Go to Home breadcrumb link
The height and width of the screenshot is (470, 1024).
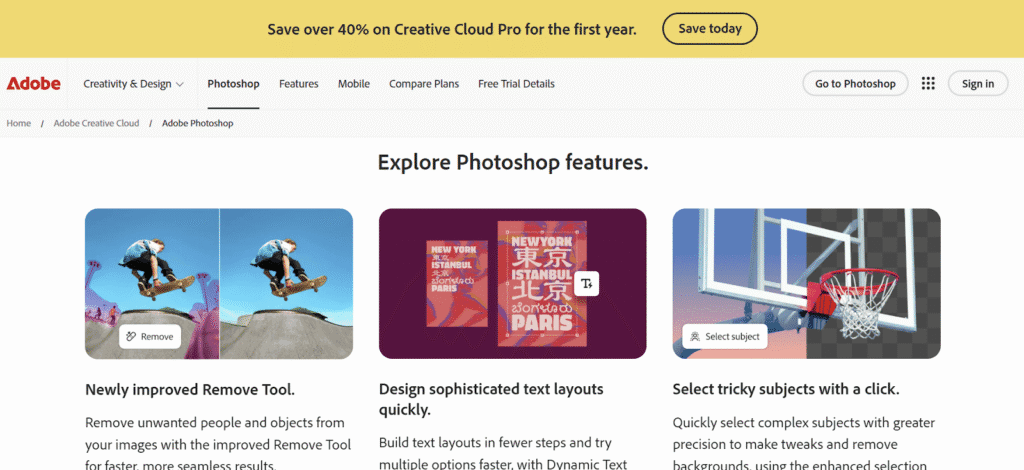[x=19, y=123]
